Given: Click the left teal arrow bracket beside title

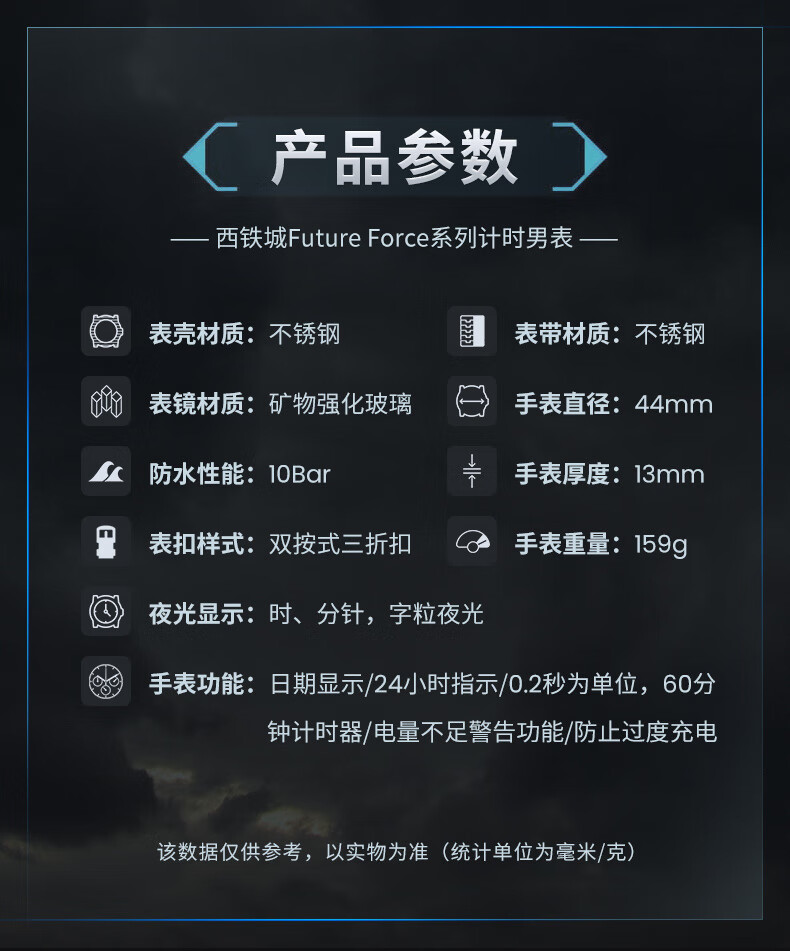Looking at the screenshot, I should (210, 157).
